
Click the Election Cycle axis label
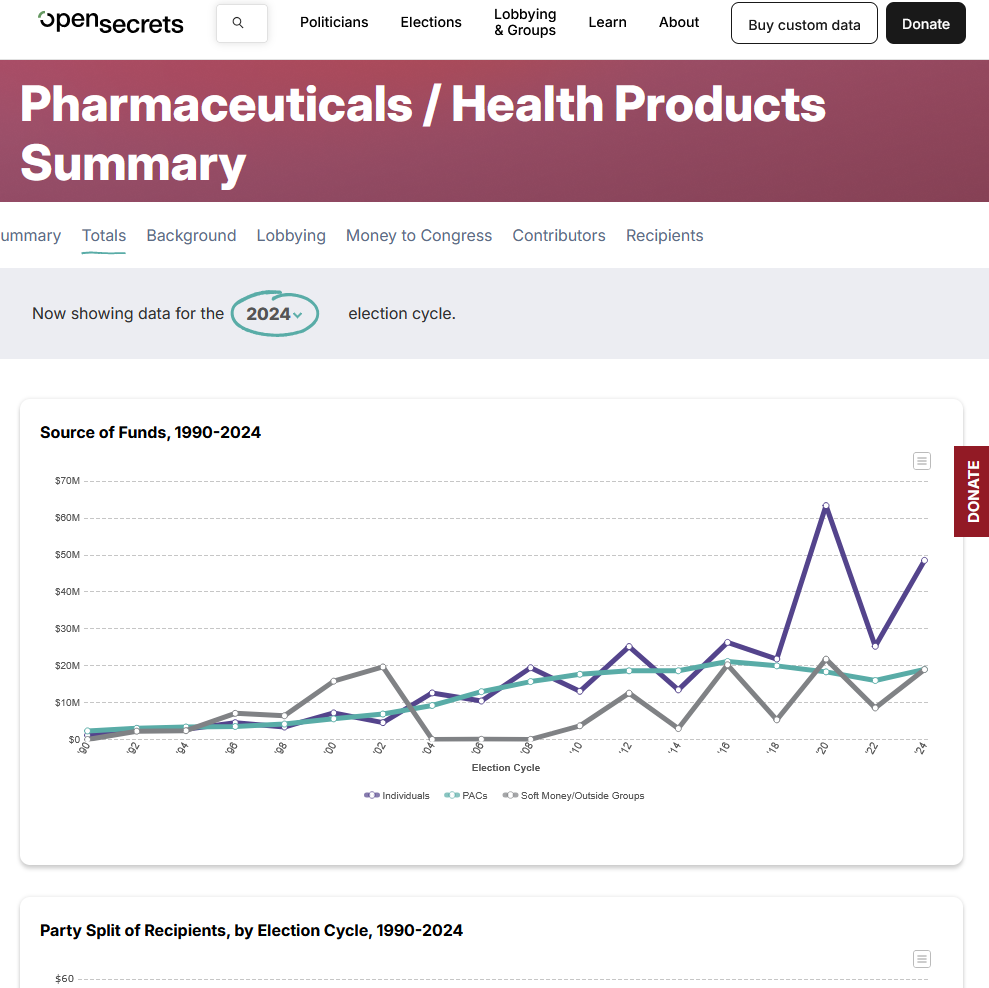coord(506,768)
